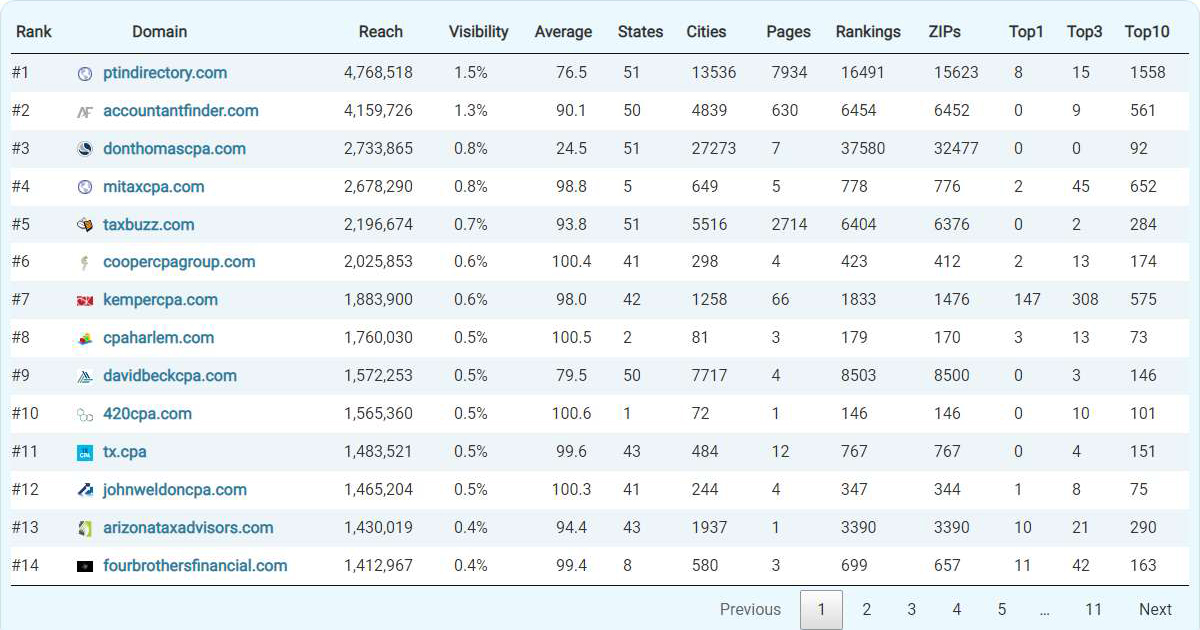Open the davidbeckcpa.com domain link
The height and width of the screenshot is (630, 1200).
[x=170, y=376]
